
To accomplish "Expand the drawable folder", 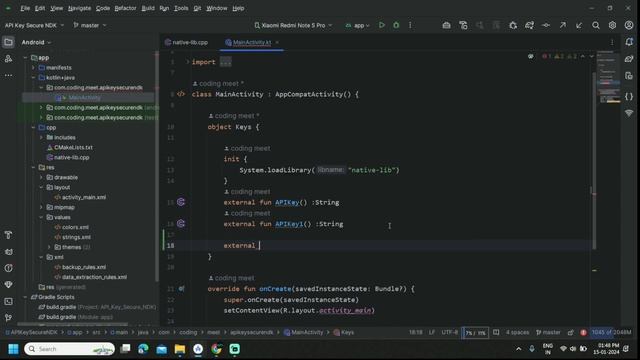I will coord(41,178).
